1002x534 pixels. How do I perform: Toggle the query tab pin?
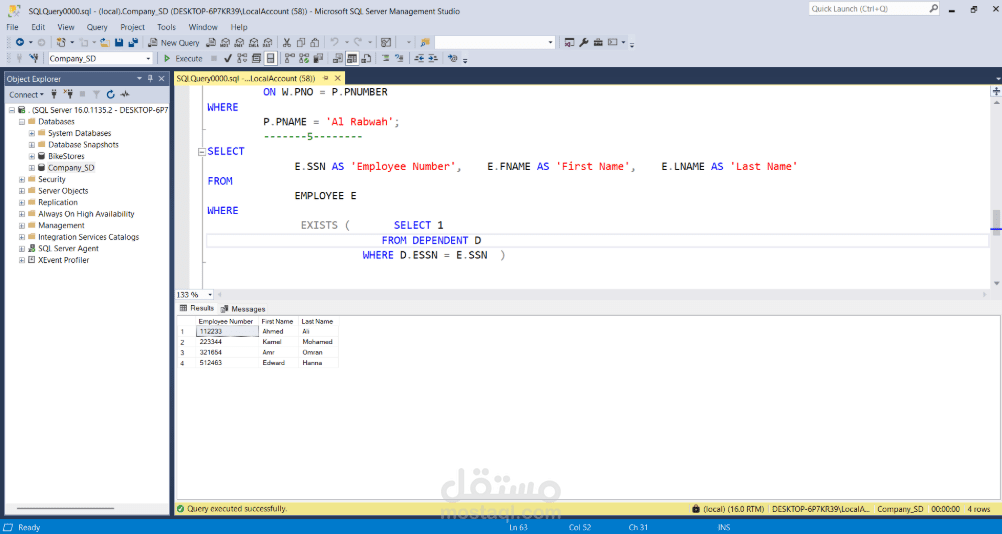point(325,78)
